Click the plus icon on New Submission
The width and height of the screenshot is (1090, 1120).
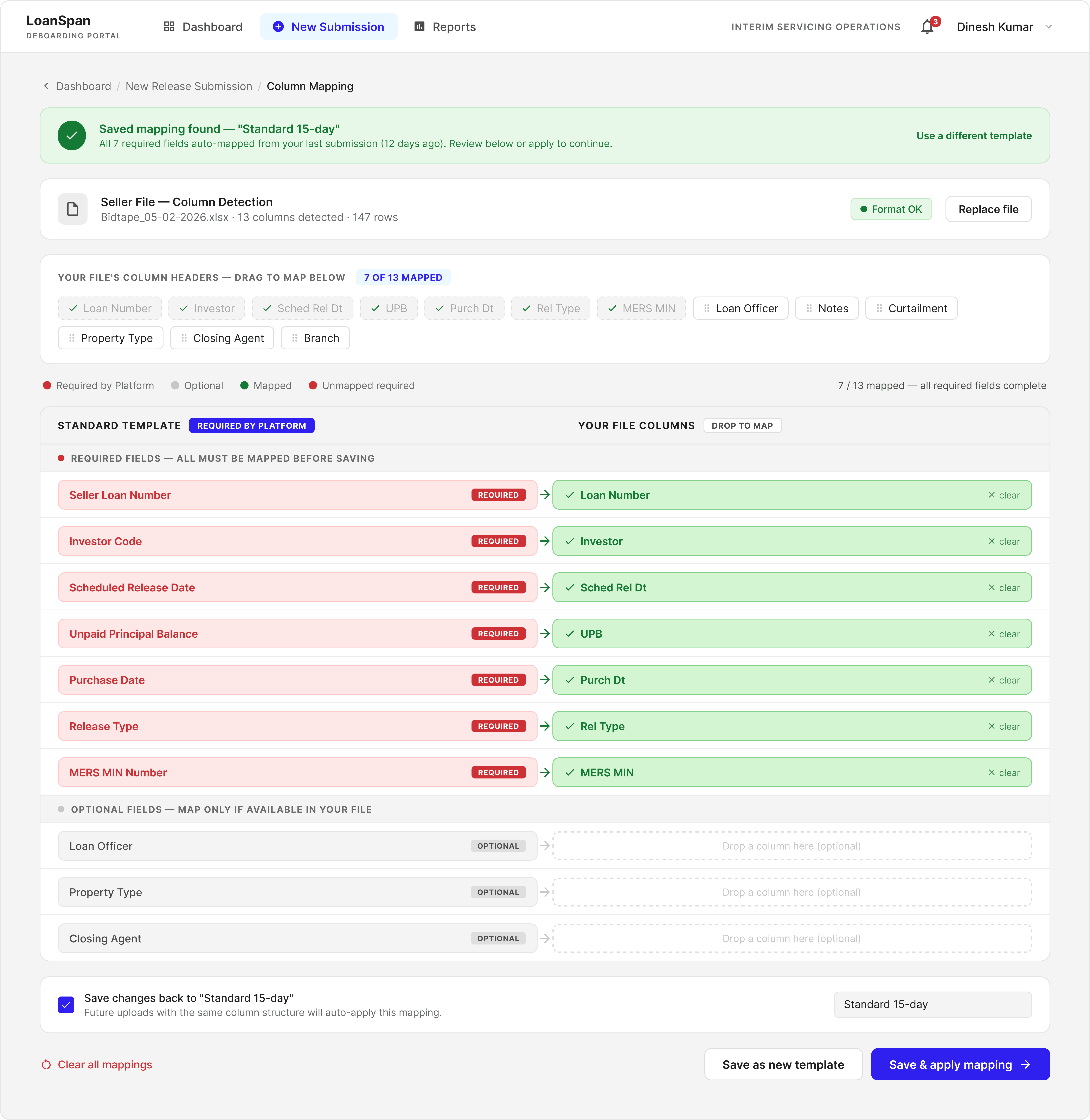click(278, 27)
